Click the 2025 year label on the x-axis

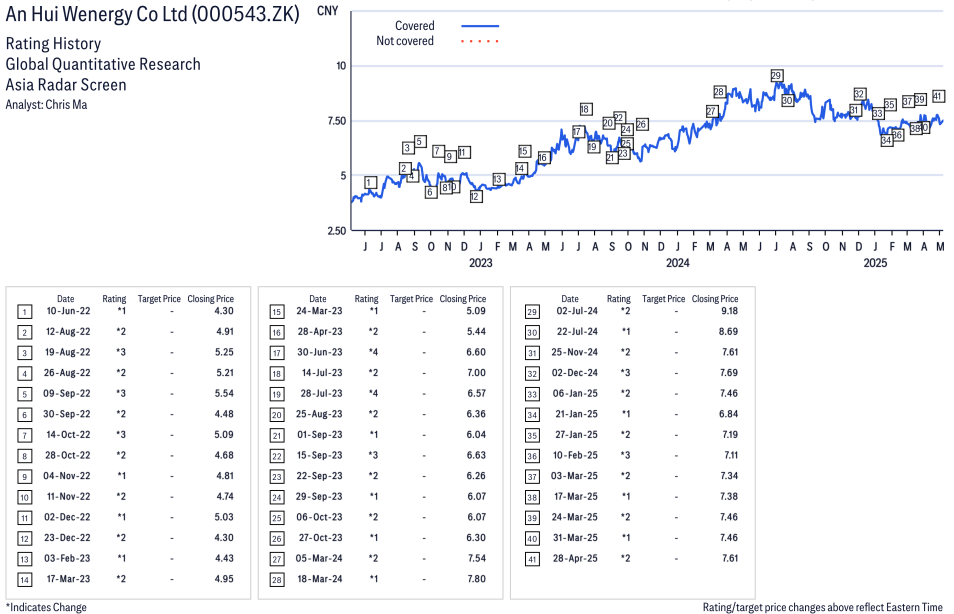pyautogui.click(x=875, y=263)
